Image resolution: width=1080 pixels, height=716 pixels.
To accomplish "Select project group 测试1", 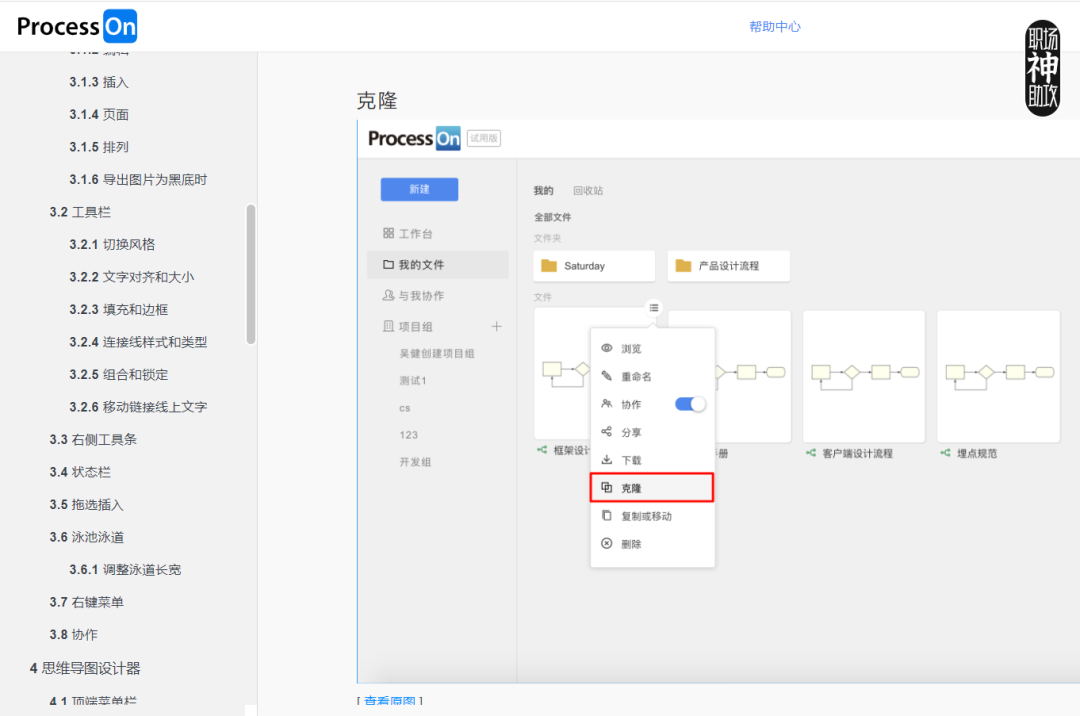I will [x=413, y=381].
